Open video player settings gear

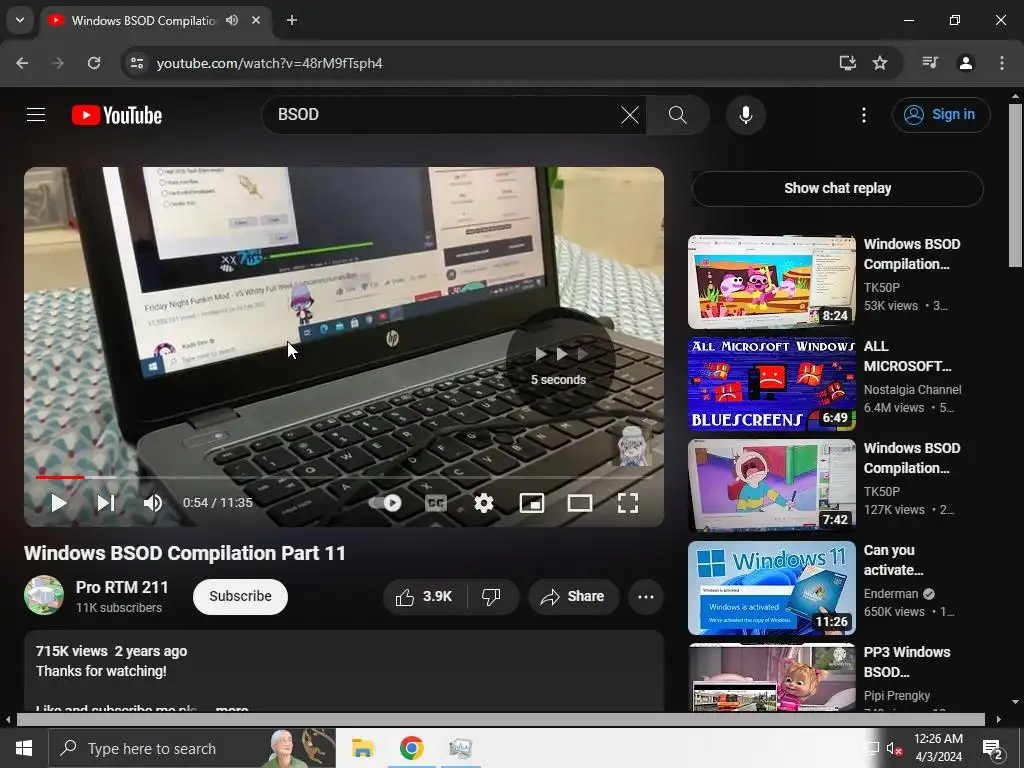pyautogui.click(x=483, y=503)
